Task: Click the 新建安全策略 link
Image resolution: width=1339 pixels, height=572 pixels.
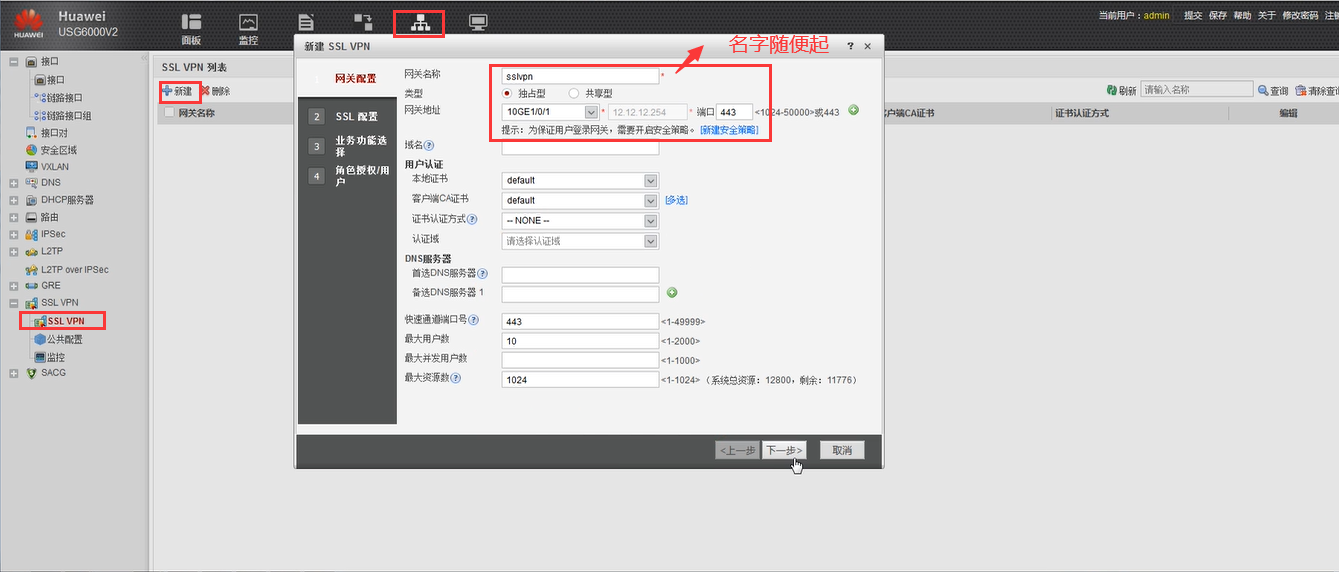Action: [729, 130]
